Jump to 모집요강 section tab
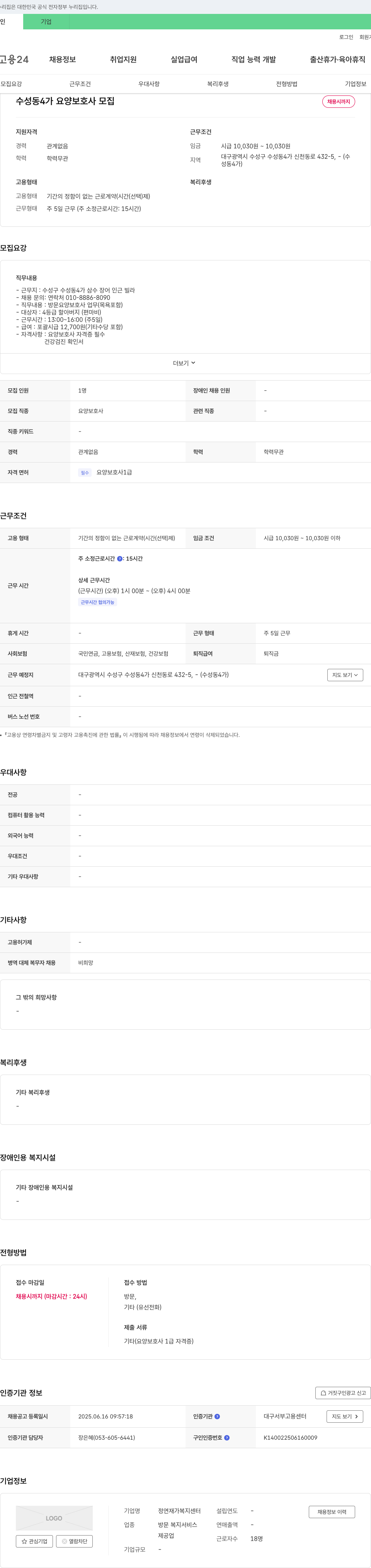 [x=11, y=84]
